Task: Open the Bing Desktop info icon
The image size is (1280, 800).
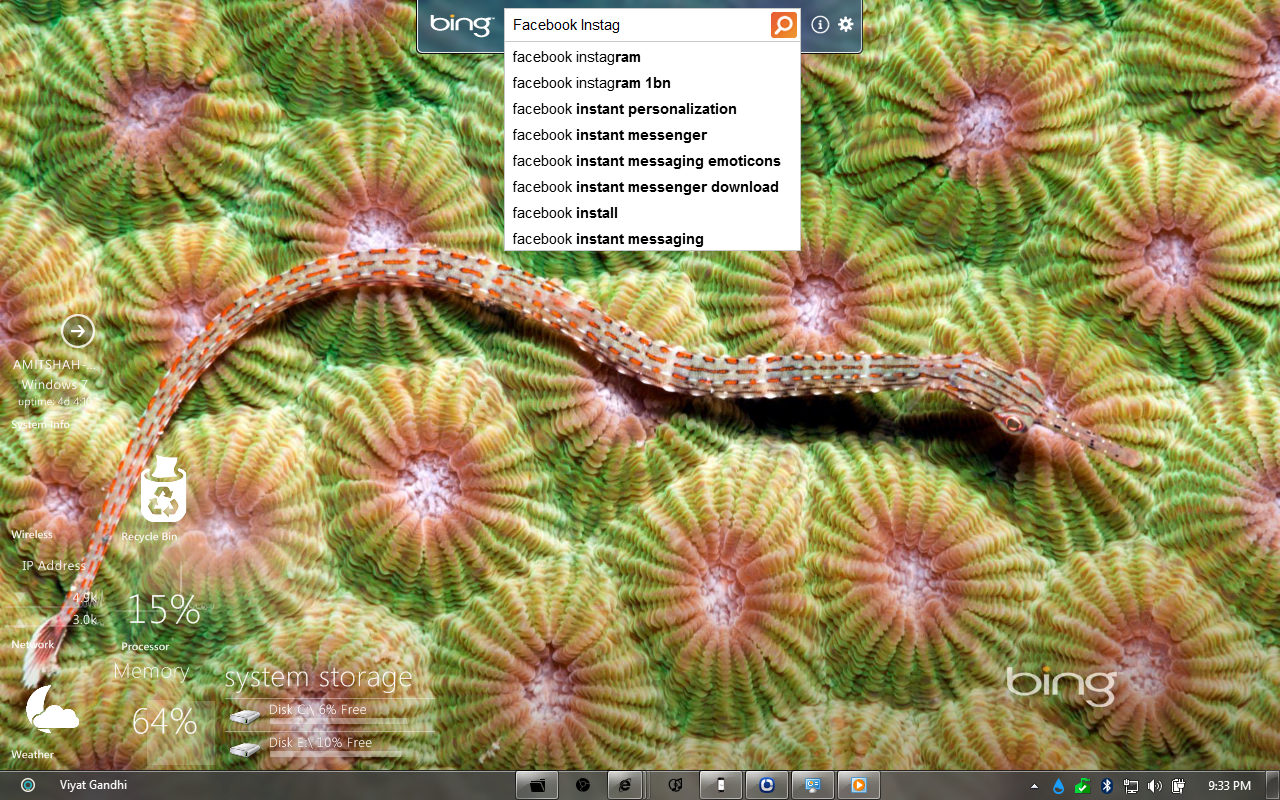Action: 820,24
